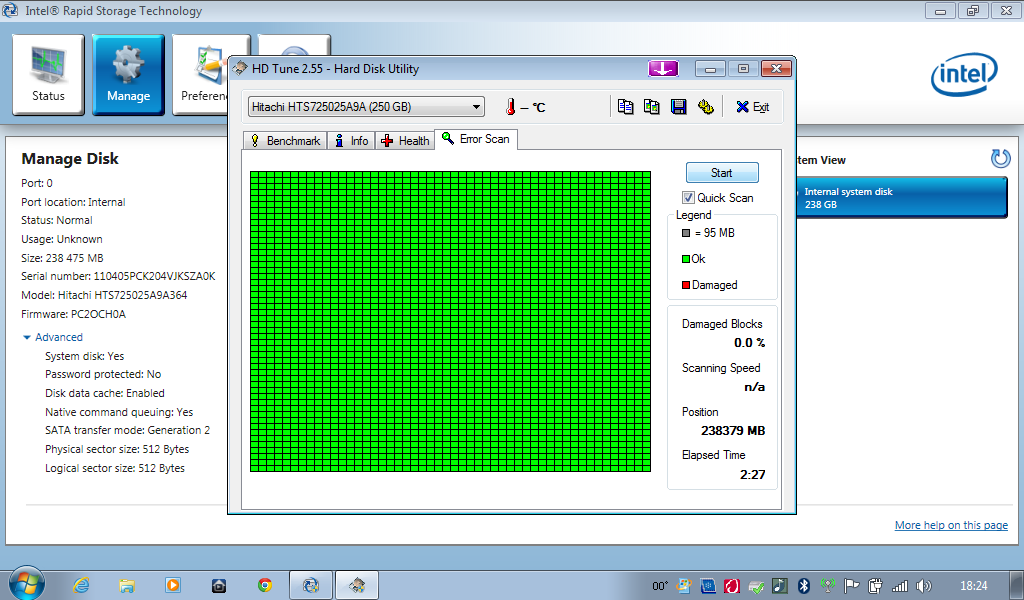Click the 'Firmware: PC2OCH0A' text
1024x600 pixels.
73,314
